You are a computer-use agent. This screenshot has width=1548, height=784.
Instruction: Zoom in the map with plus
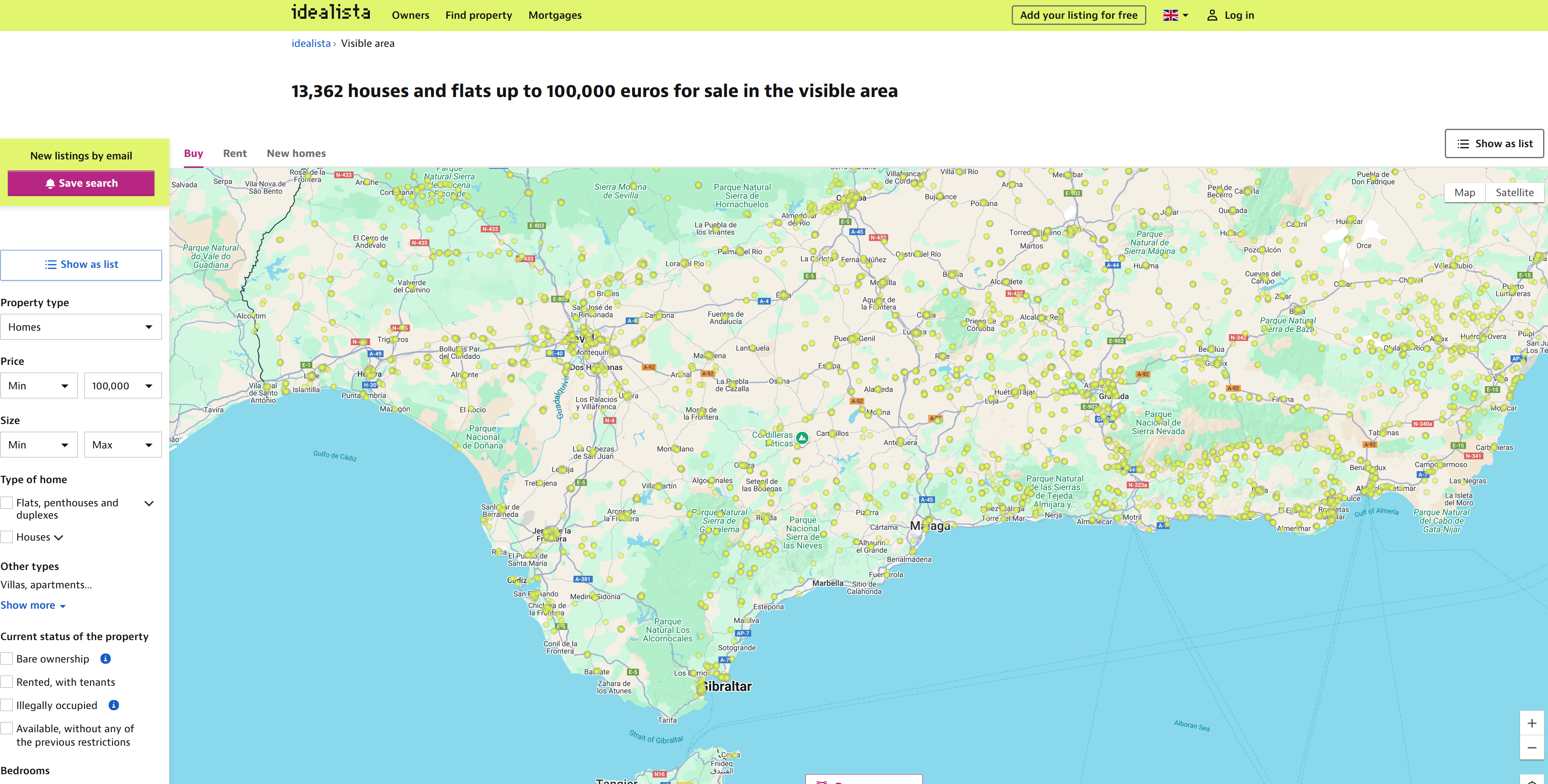point(1532,723)
